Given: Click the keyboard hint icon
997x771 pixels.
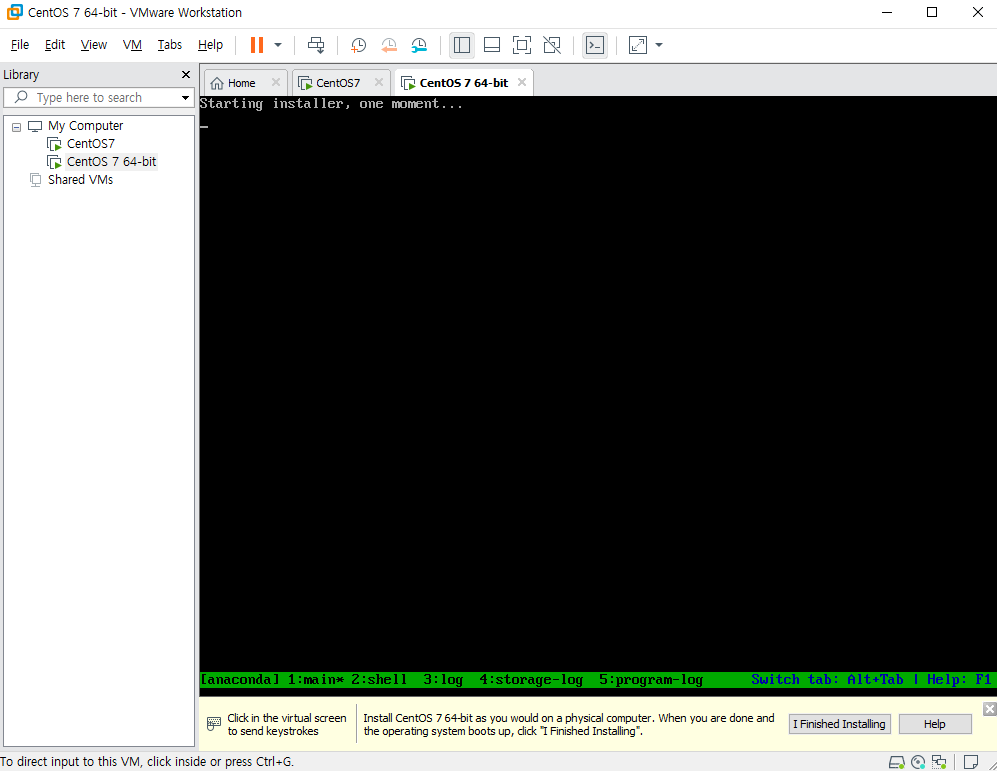Looking at the screenshot, I should 214,723.
